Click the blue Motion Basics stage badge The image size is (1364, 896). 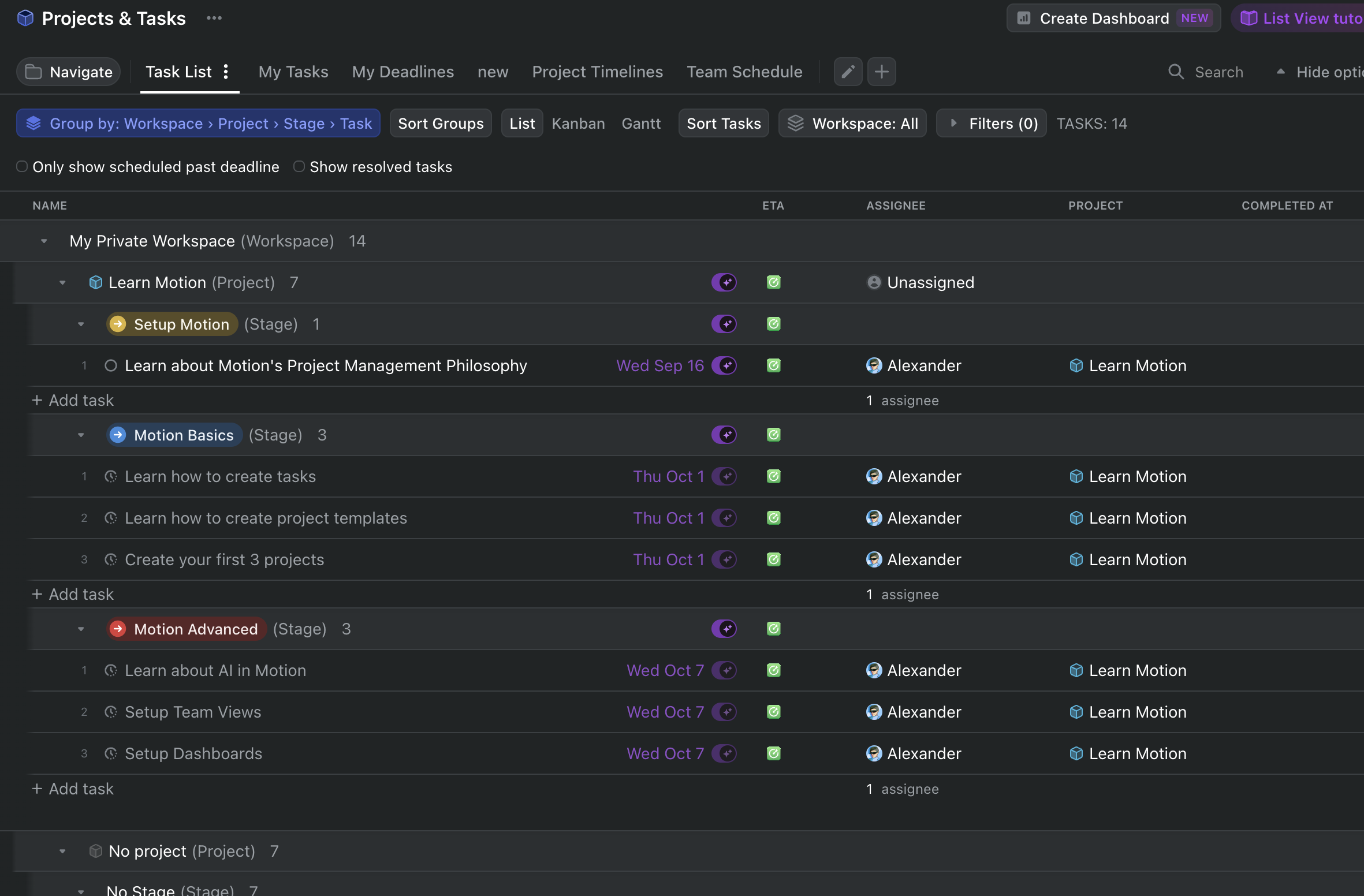(174, 435)
